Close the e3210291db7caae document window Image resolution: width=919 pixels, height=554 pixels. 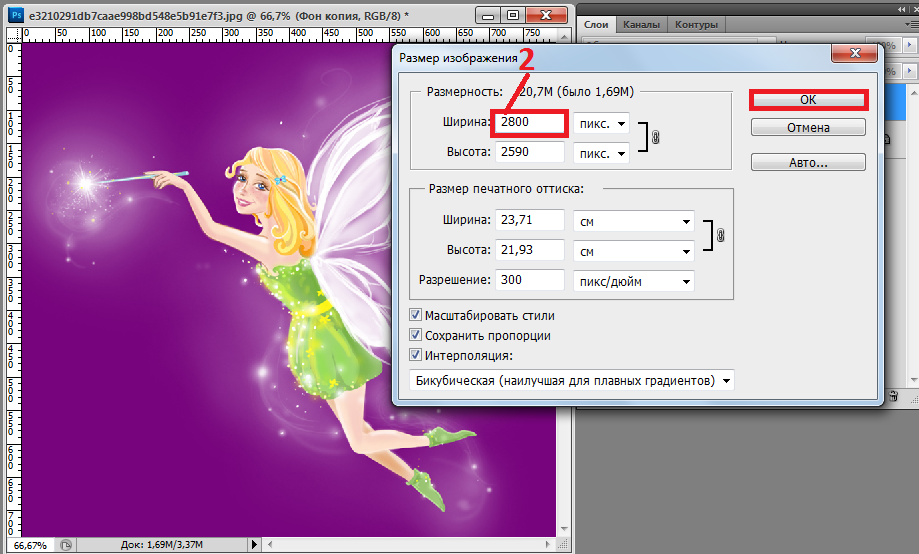[547, 15]
